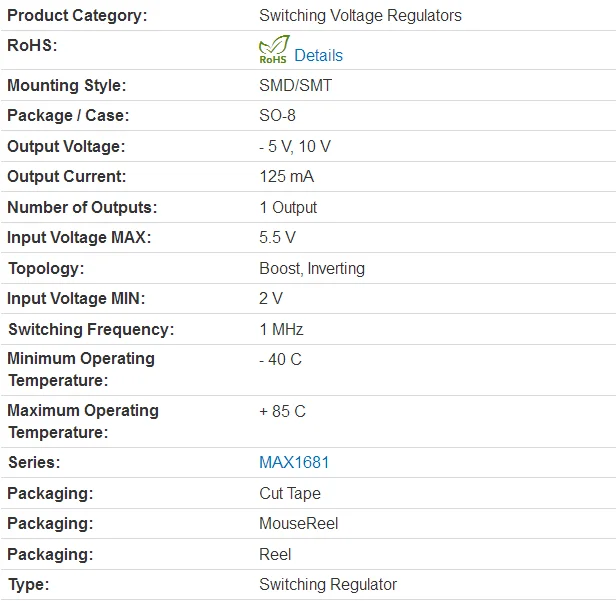
Task: Select the 125 mA output current value
Action: pos(286,176)
